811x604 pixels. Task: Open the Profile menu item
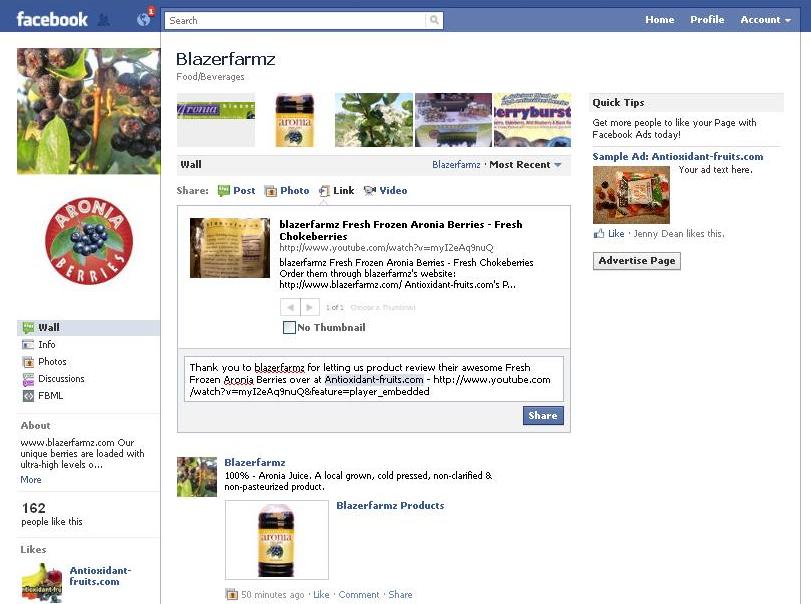tap(707, 20)
